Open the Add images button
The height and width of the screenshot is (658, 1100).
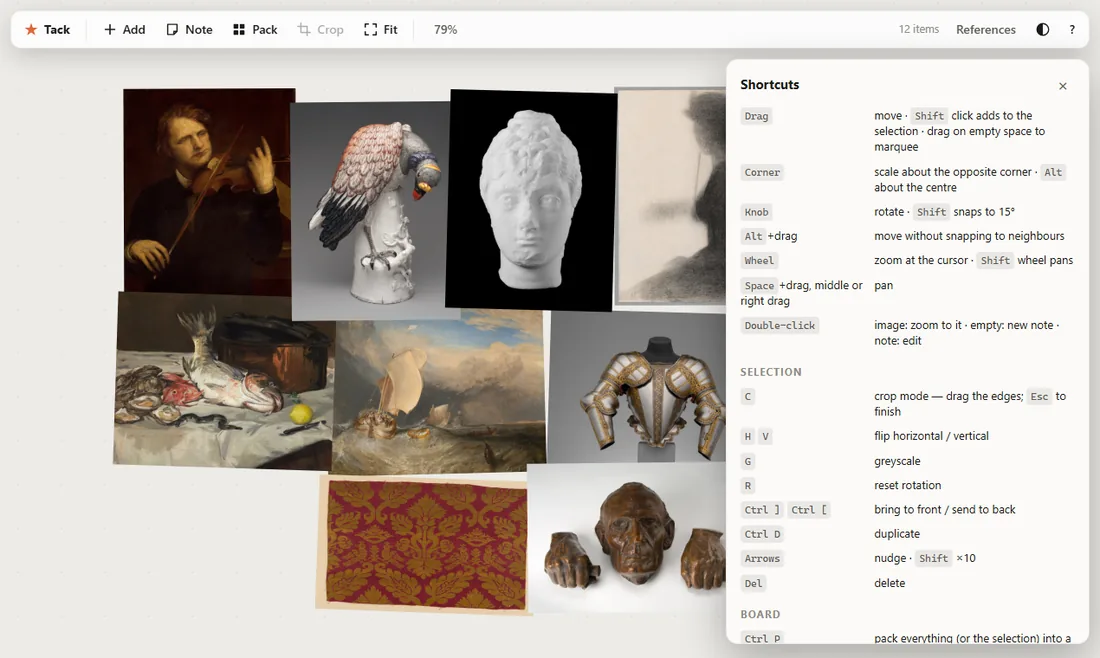[124, 29]
